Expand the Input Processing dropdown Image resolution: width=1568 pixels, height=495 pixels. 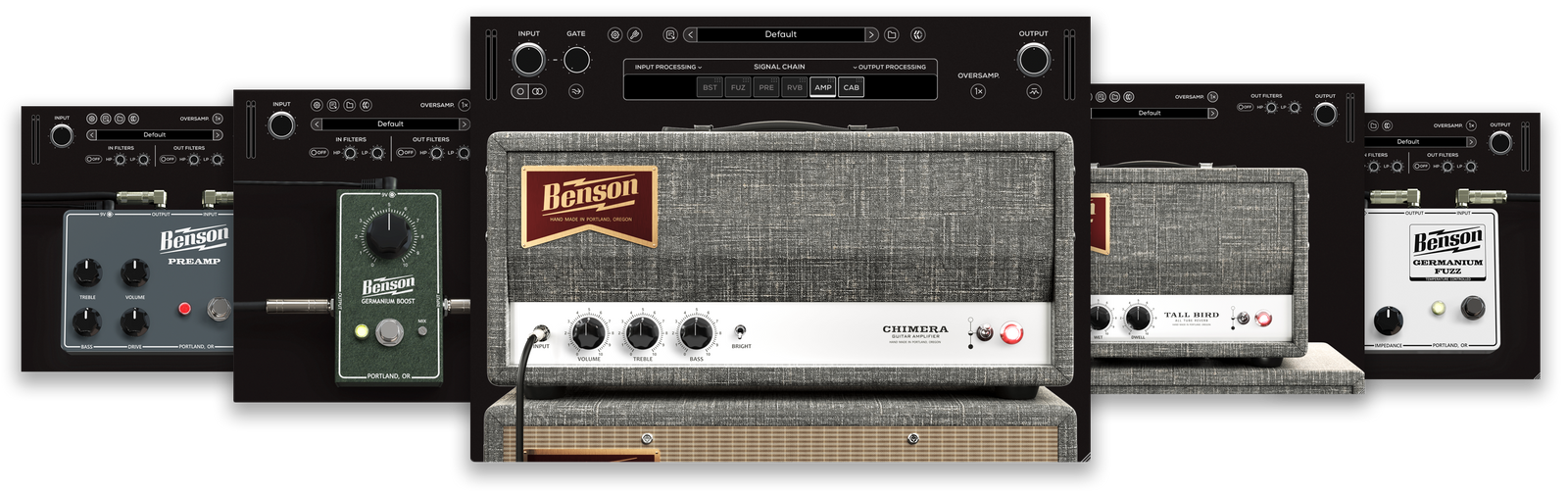(x=666, y=67)
